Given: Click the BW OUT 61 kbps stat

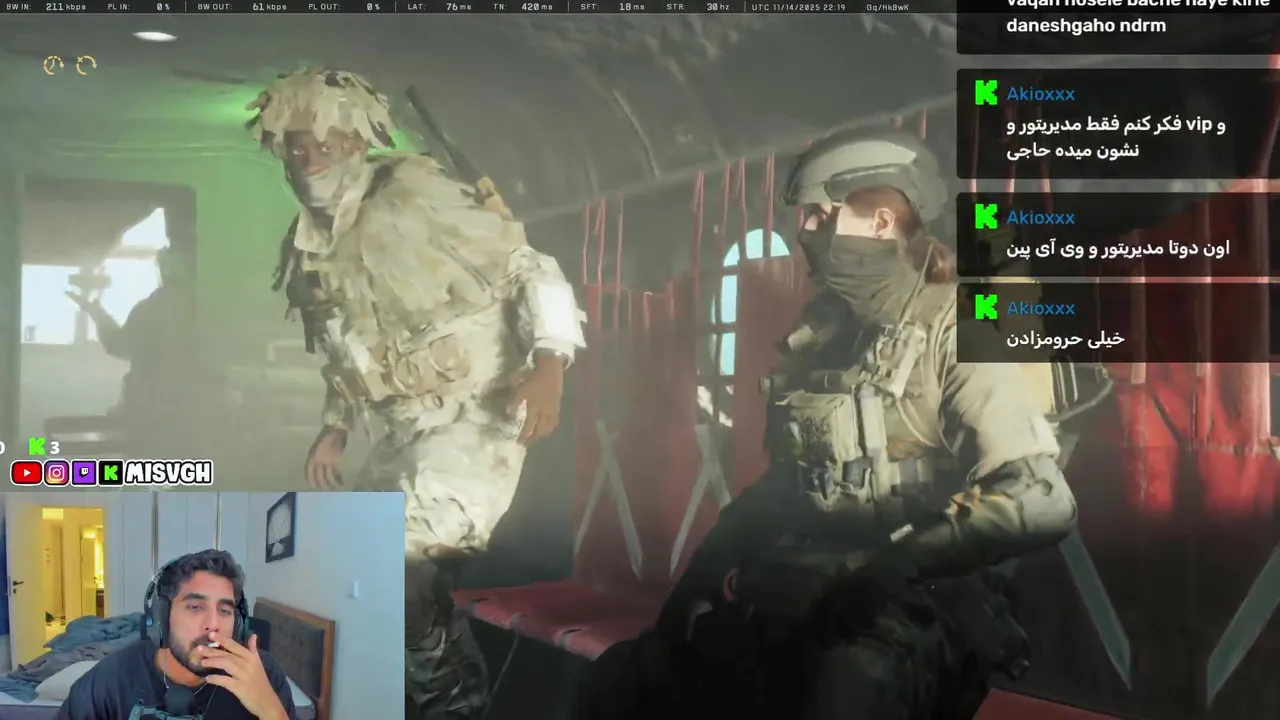Looking at the screenshot, I should click(x=241, y=6).
